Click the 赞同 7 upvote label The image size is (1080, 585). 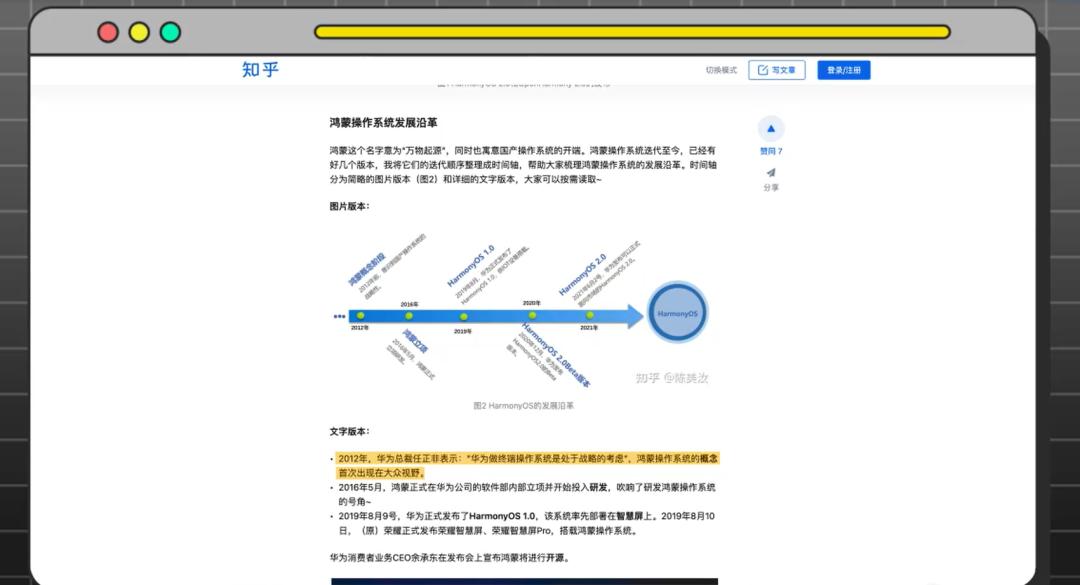pos(771,151)
